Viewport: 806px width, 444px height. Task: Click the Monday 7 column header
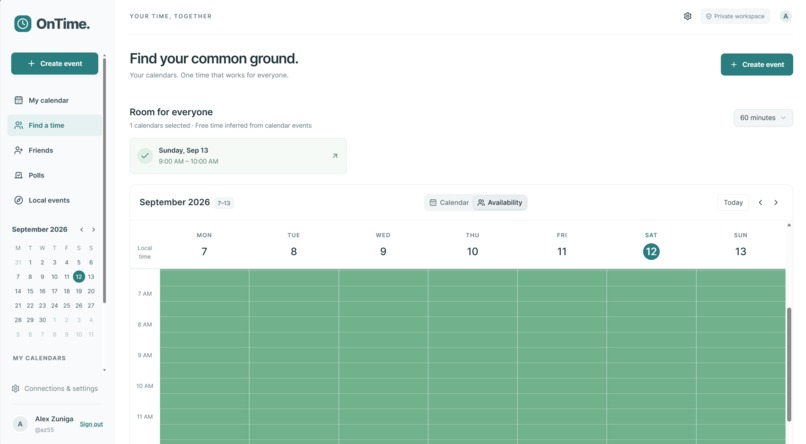click(x=204, y=246)
